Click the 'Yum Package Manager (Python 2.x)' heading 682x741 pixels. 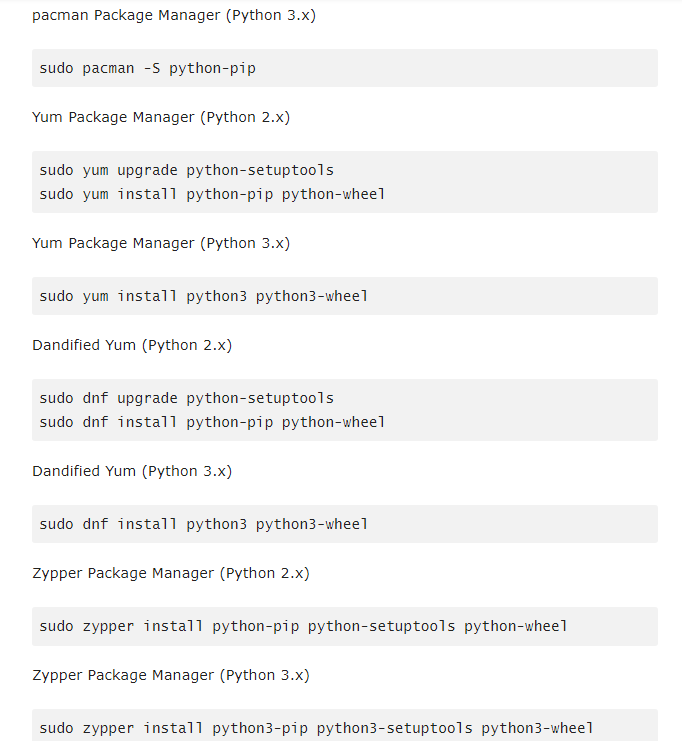point(161,117)
